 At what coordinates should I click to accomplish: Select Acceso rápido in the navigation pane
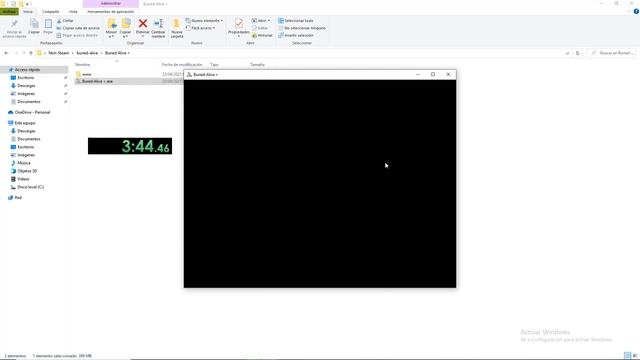[27, 70]
